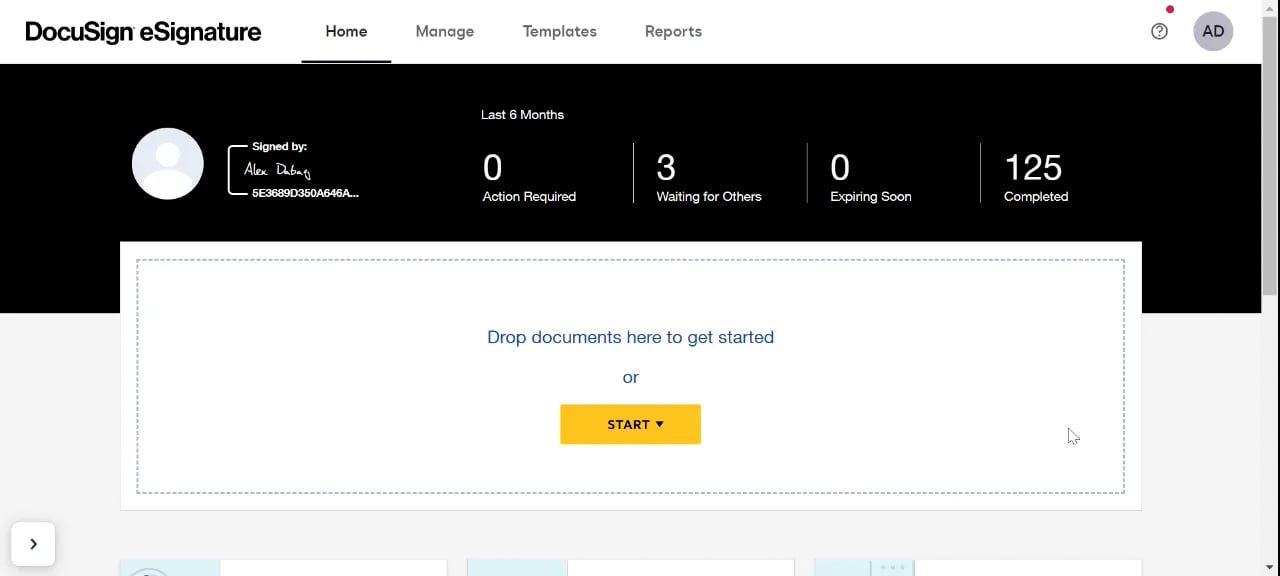Go to the Home tab
This screenshot has height=576, width=1280.
tap(346, 31)
